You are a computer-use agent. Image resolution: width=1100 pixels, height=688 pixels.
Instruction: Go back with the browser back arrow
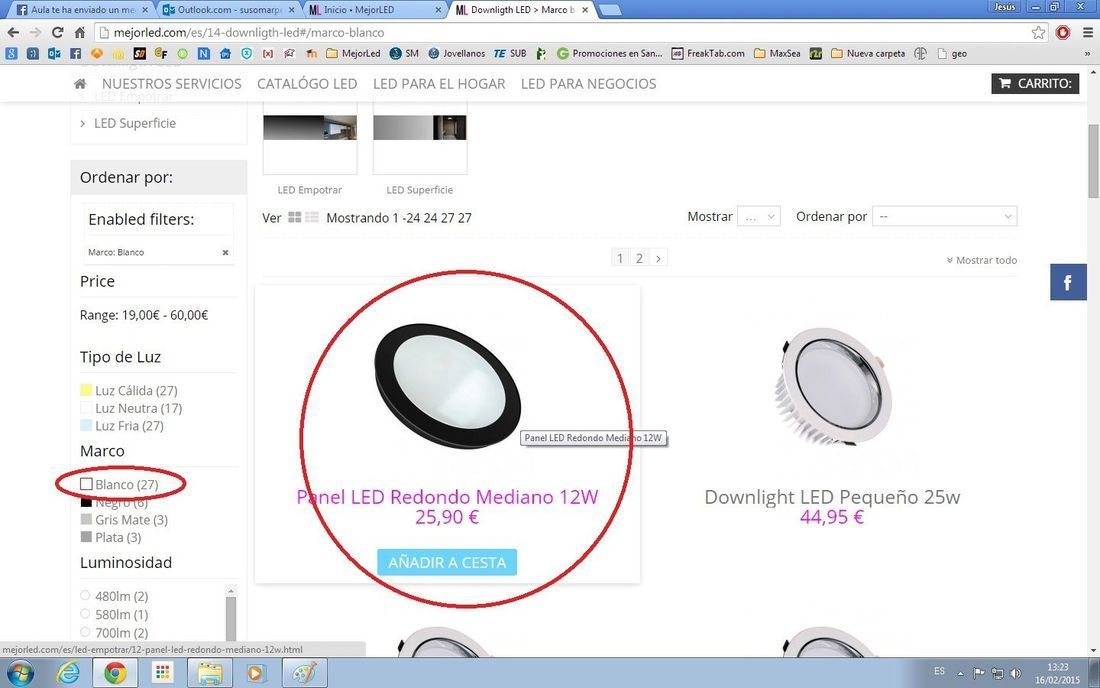click(x=13, y=32)
